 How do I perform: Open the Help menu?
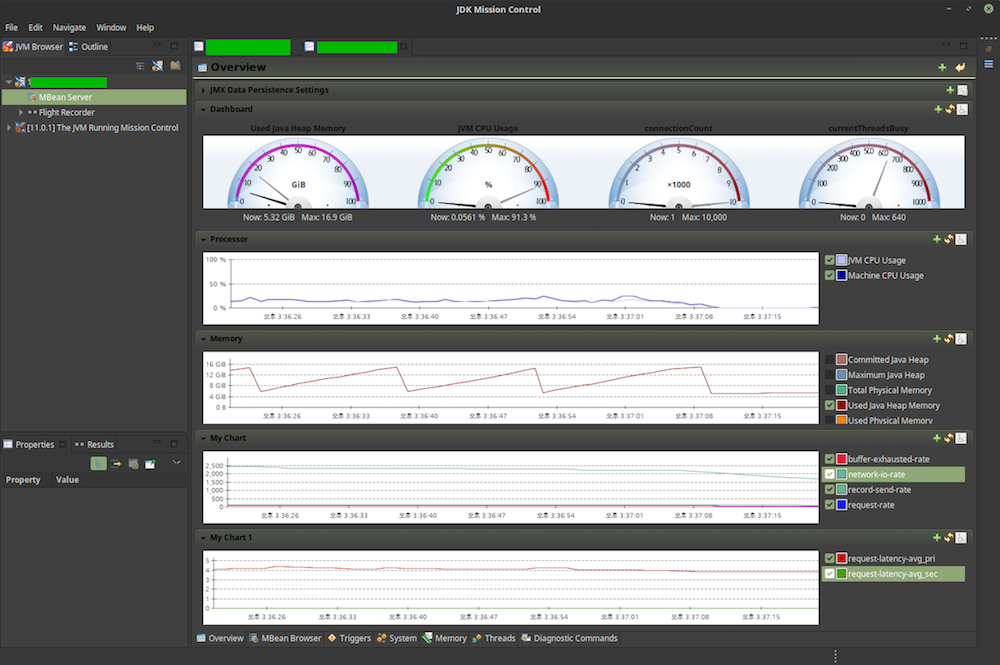pos(145,27)
